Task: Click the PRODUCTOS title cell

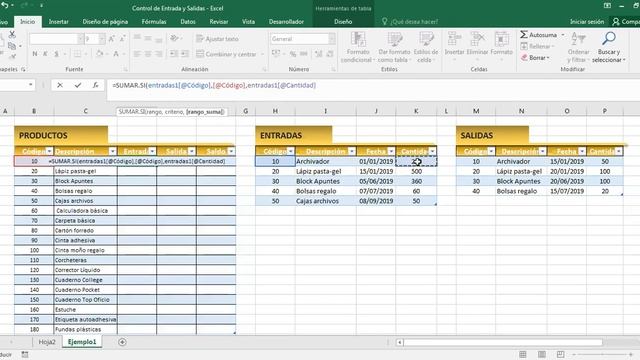Action: pyautogui.click(x=61, y=135)
